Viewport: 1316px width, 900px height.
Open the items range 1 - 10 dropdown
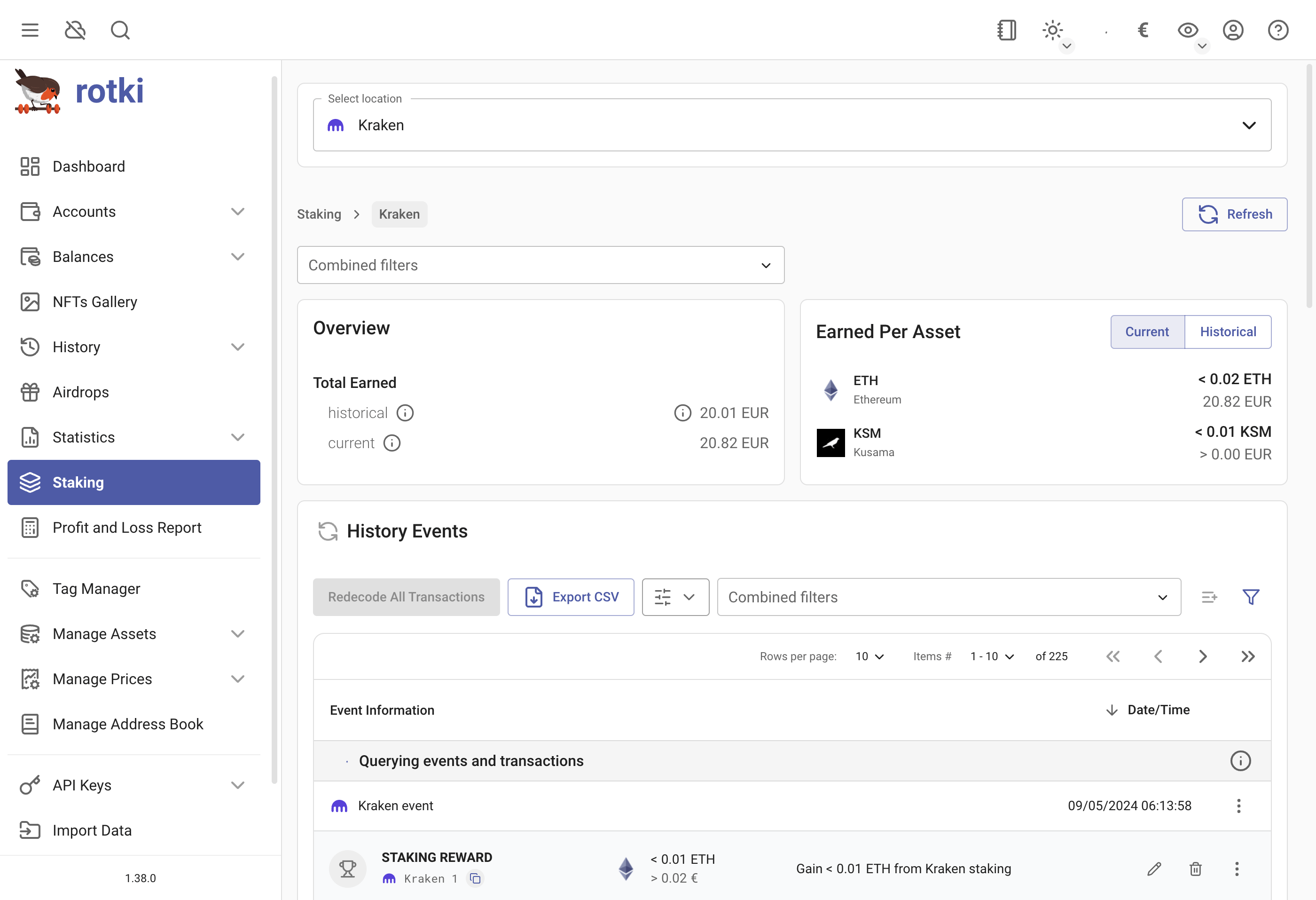(x=992, y=656)
